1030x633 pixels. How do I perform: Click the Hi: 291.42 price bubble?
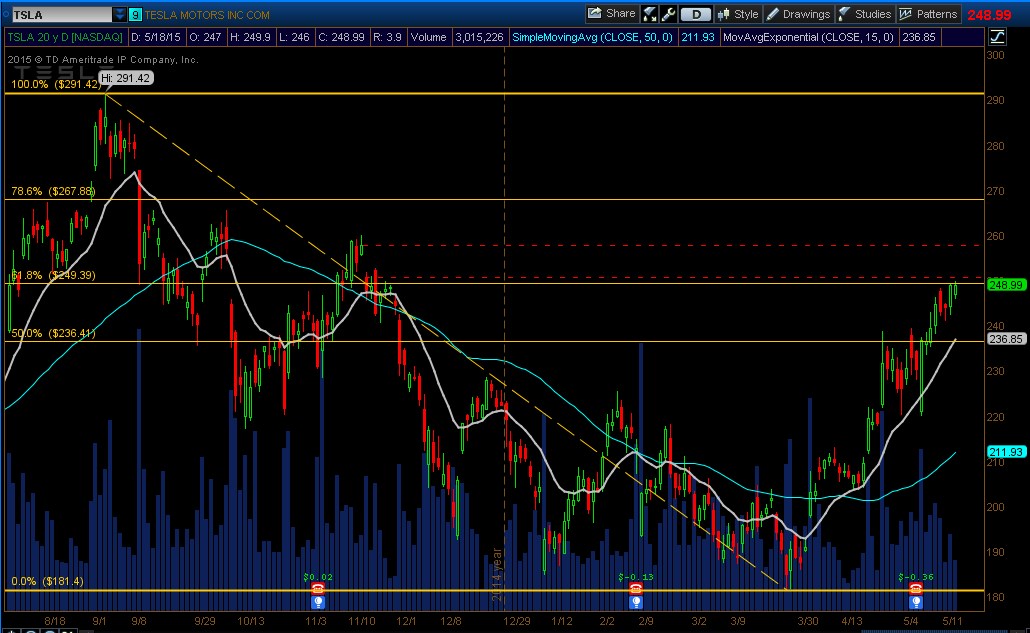tap(127, 78)
